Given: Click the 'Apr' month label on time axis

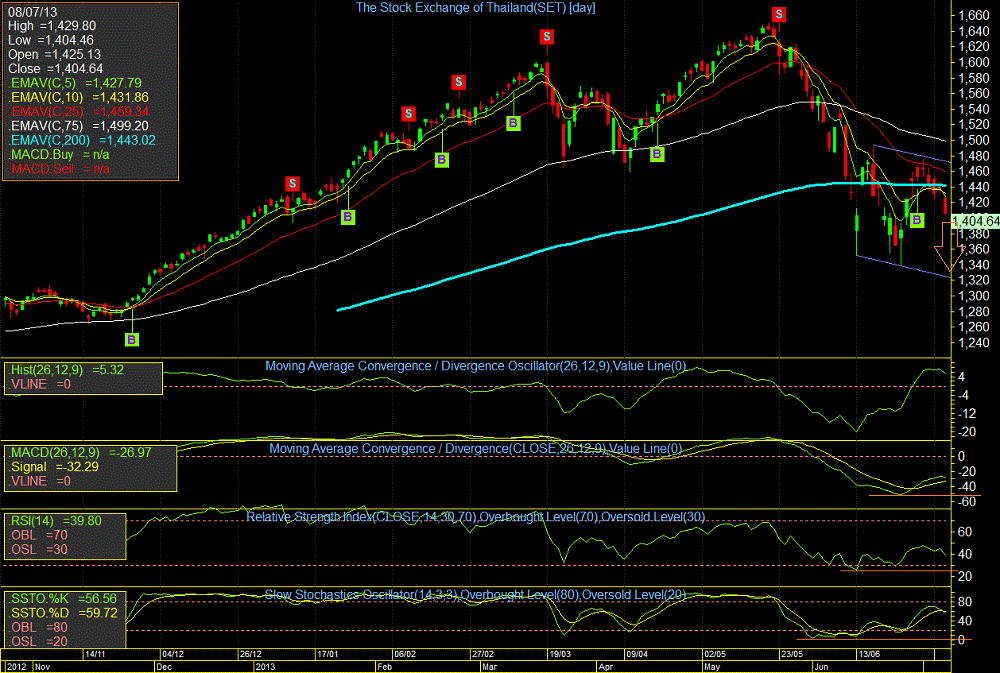Looking at the screenshot, I should (x=605, y=667).
